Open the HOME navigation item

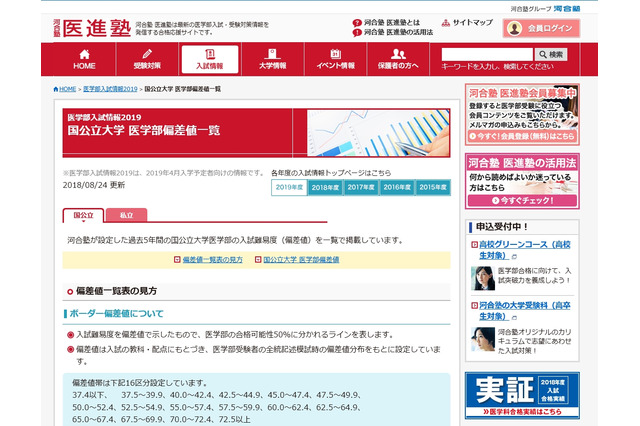84,60
